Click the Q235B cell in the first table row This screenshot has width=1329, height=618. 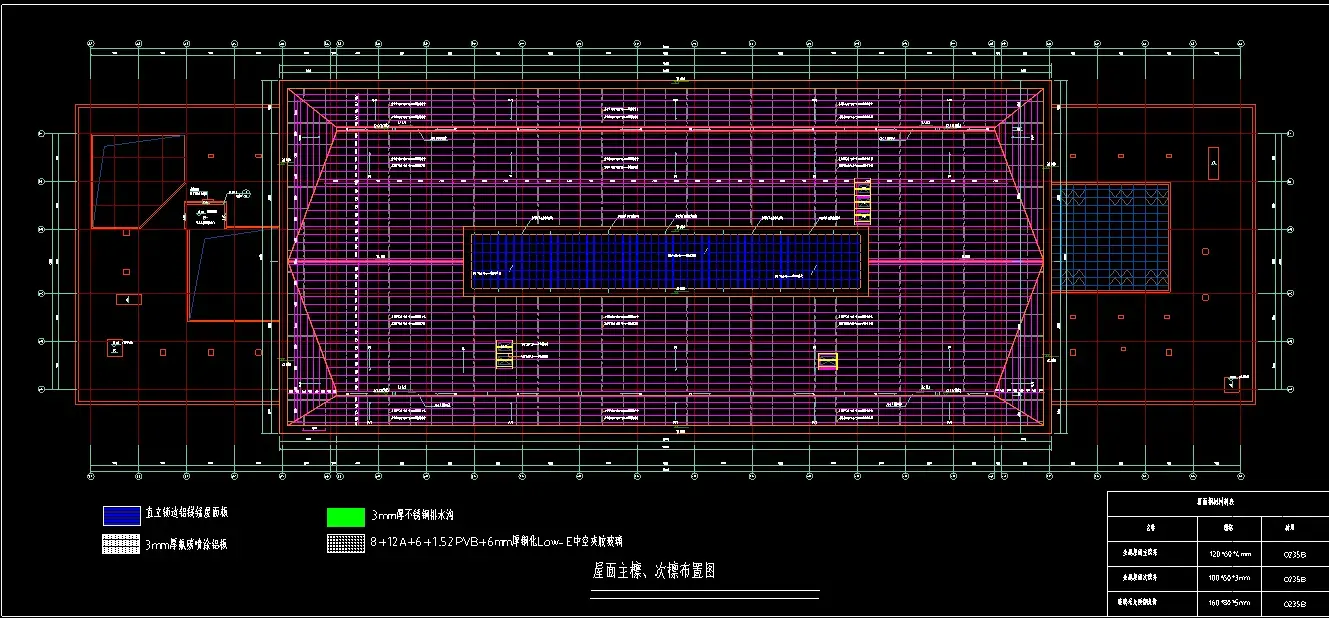1294,553
